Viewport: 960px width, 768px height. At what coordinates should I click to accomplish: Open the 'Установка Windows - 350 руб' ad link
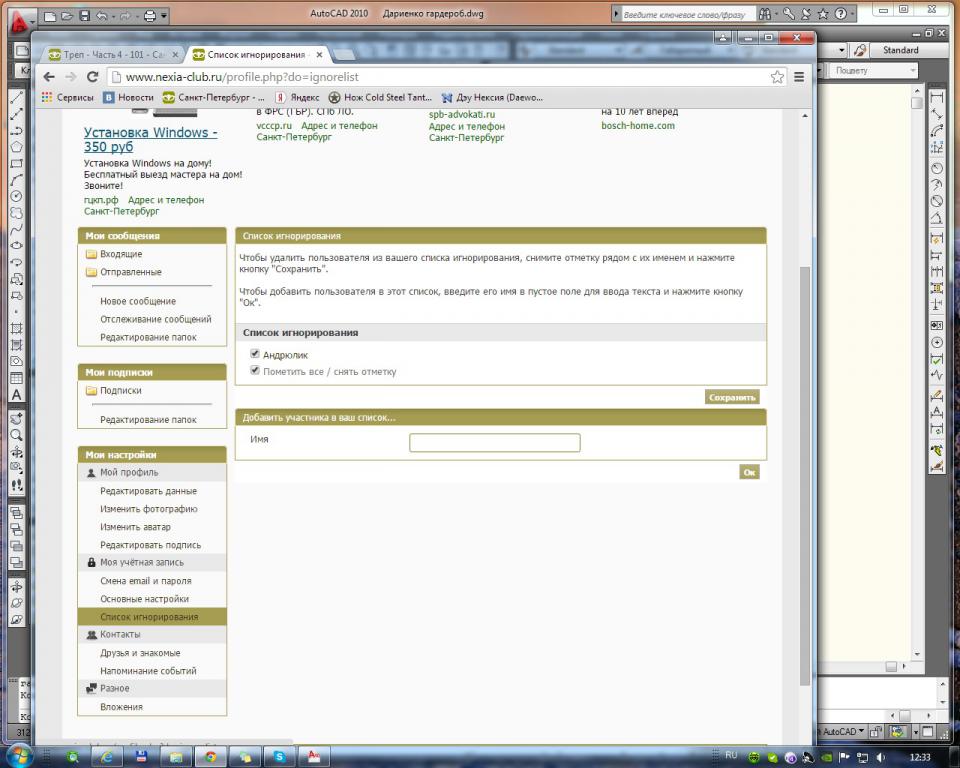tap(150, 139)
